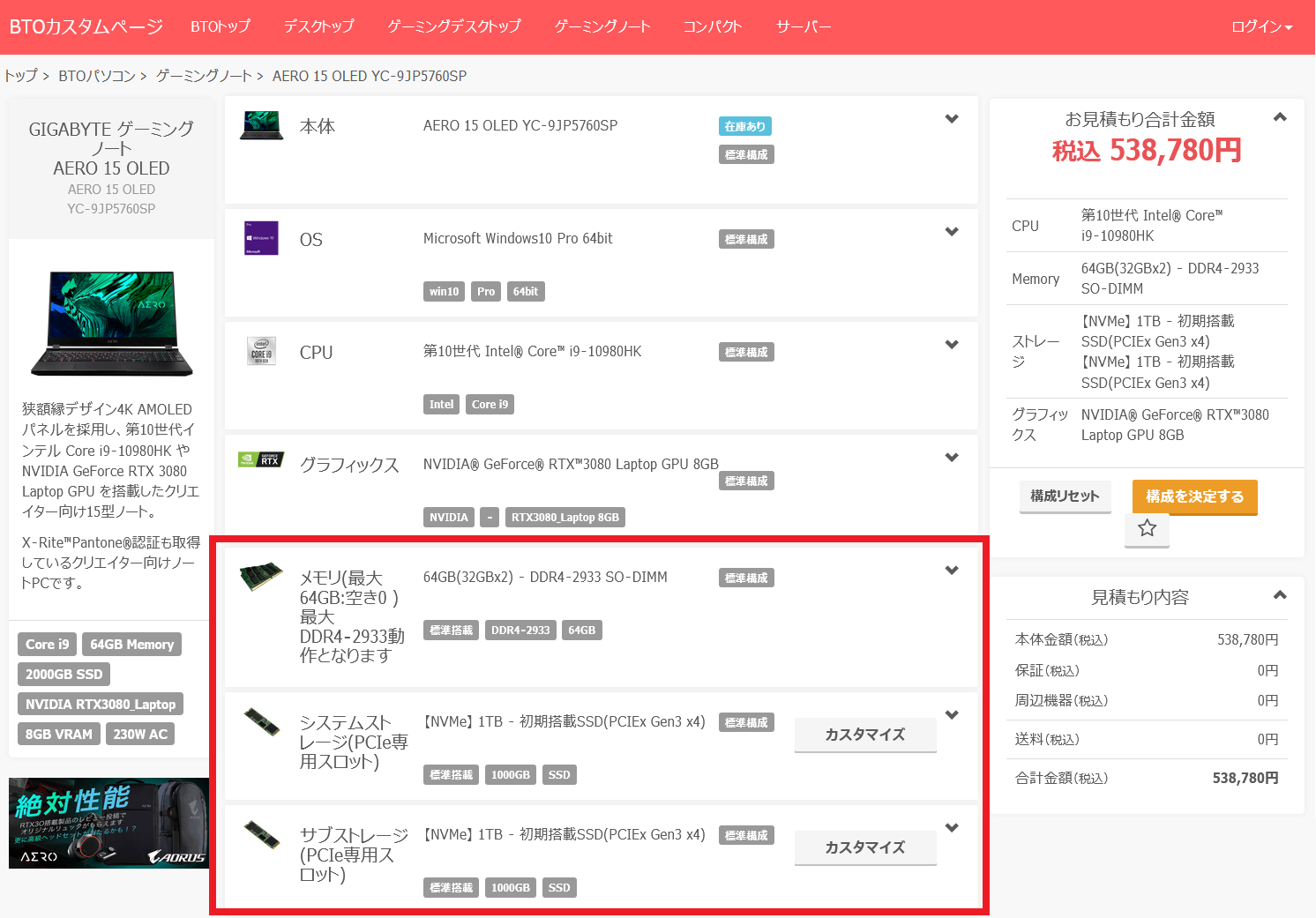
Task: Click the 64GB(32GBx2) - DDR4-2933 SO-DIMM text
Action: (x=545, y=577)
